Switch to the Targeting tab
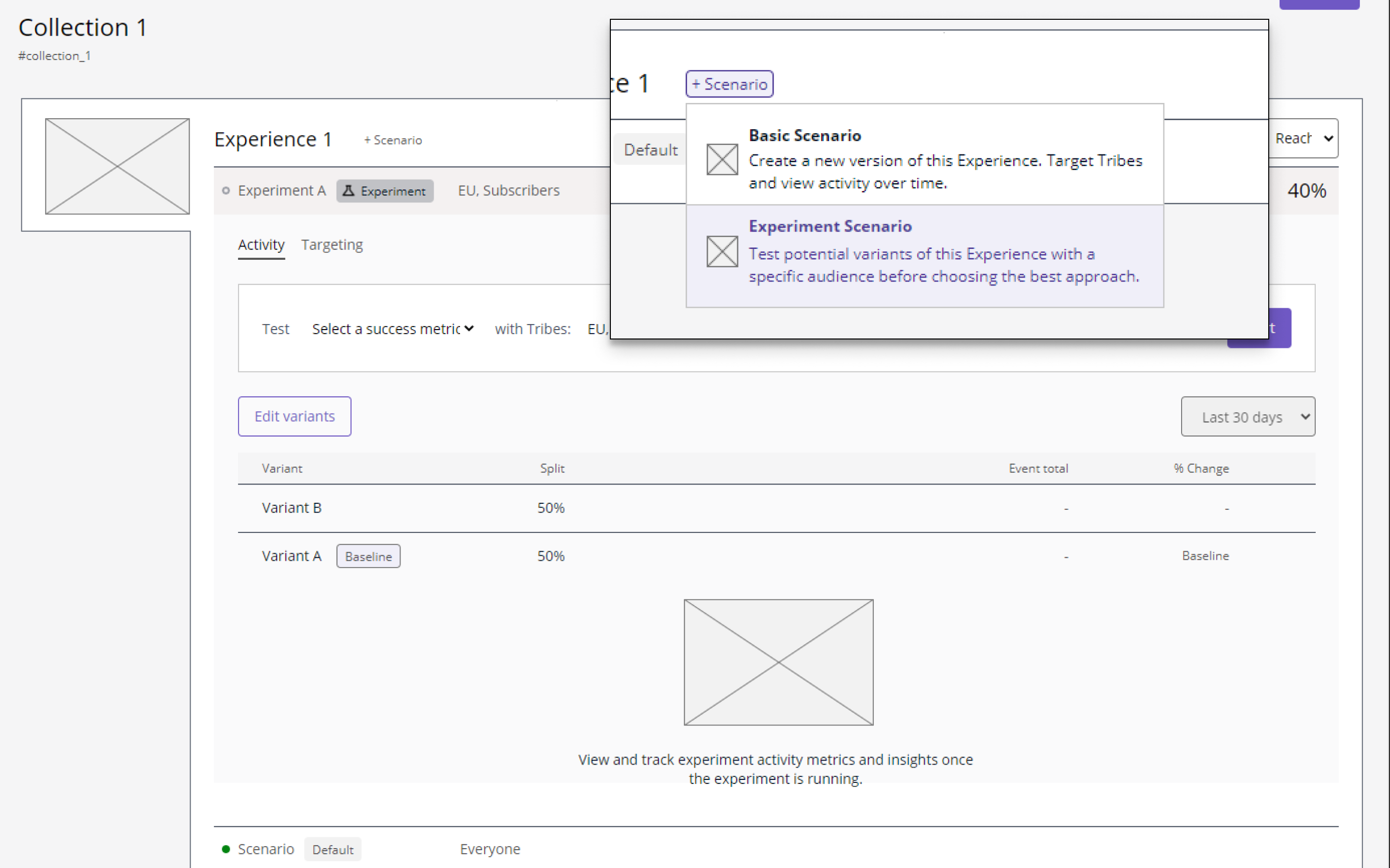Viewport: 1390px width, 868px height. point(332,244)
